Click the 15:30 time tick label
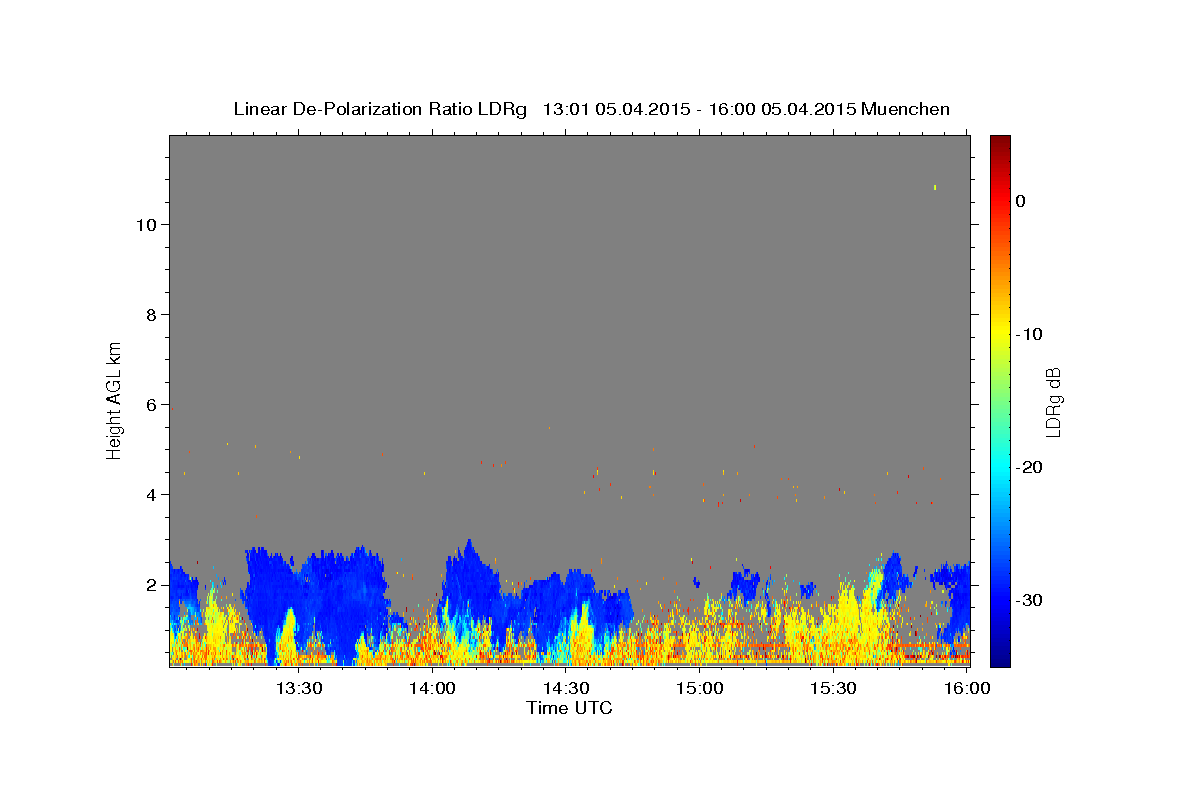 (834, 688)
